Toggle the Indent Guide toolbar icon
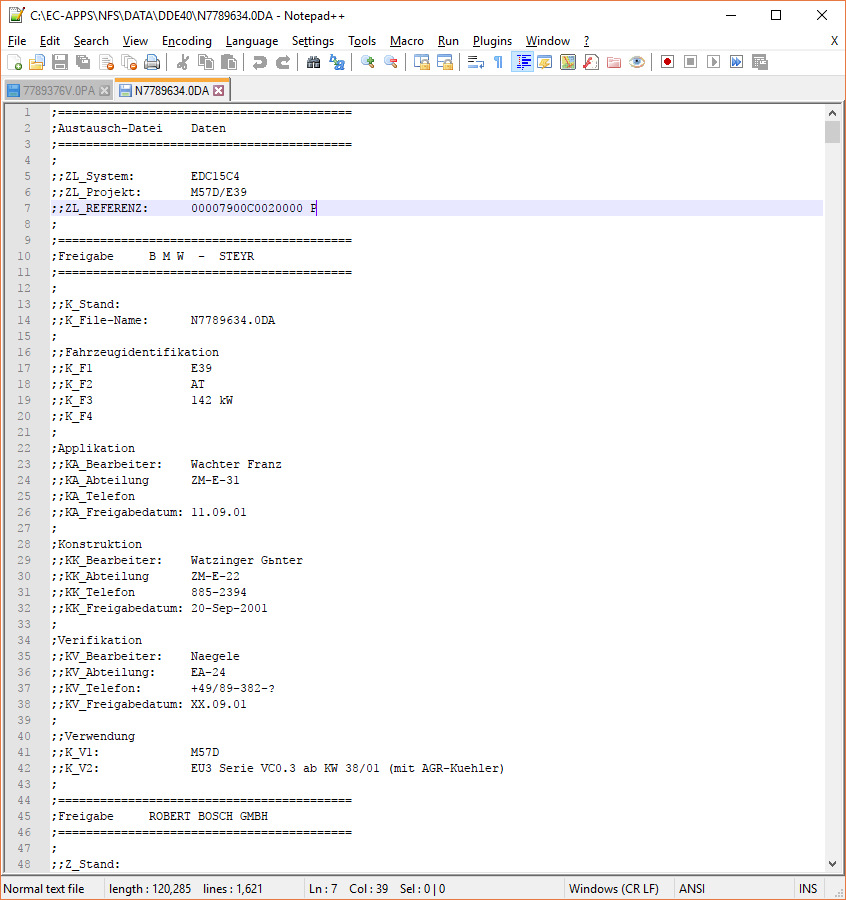Image resolution: width=846 pixels, height=900 pixels. [x=522, y=62]
